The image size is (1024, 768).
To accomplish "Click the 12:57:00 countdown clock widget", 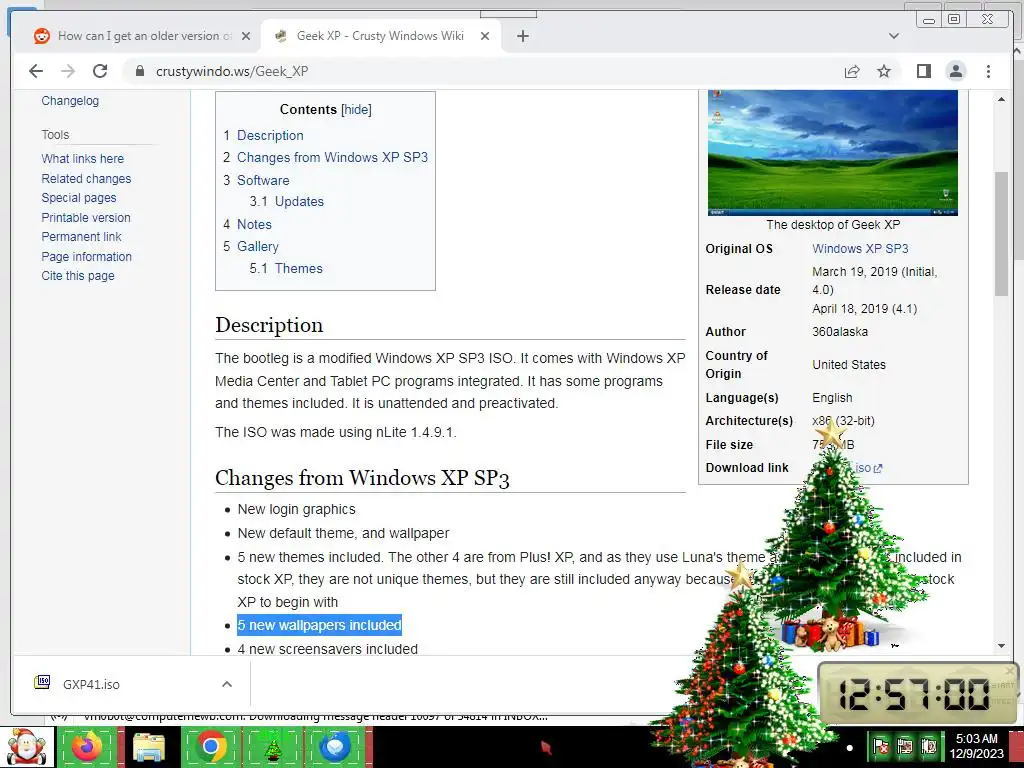I will tap(916, 692).
